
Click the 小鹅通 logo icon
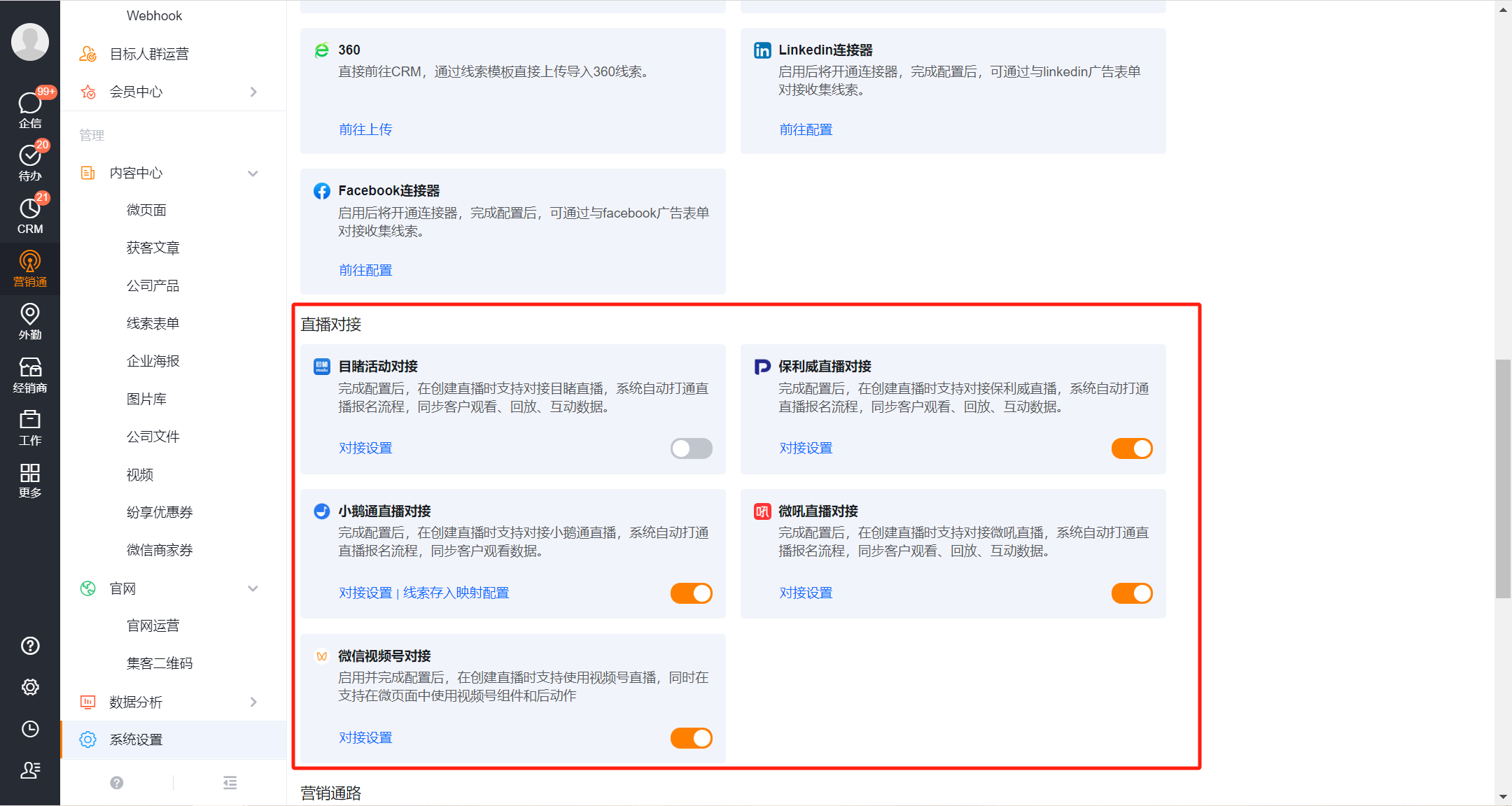pyautogui.click(x=322, y=511)
